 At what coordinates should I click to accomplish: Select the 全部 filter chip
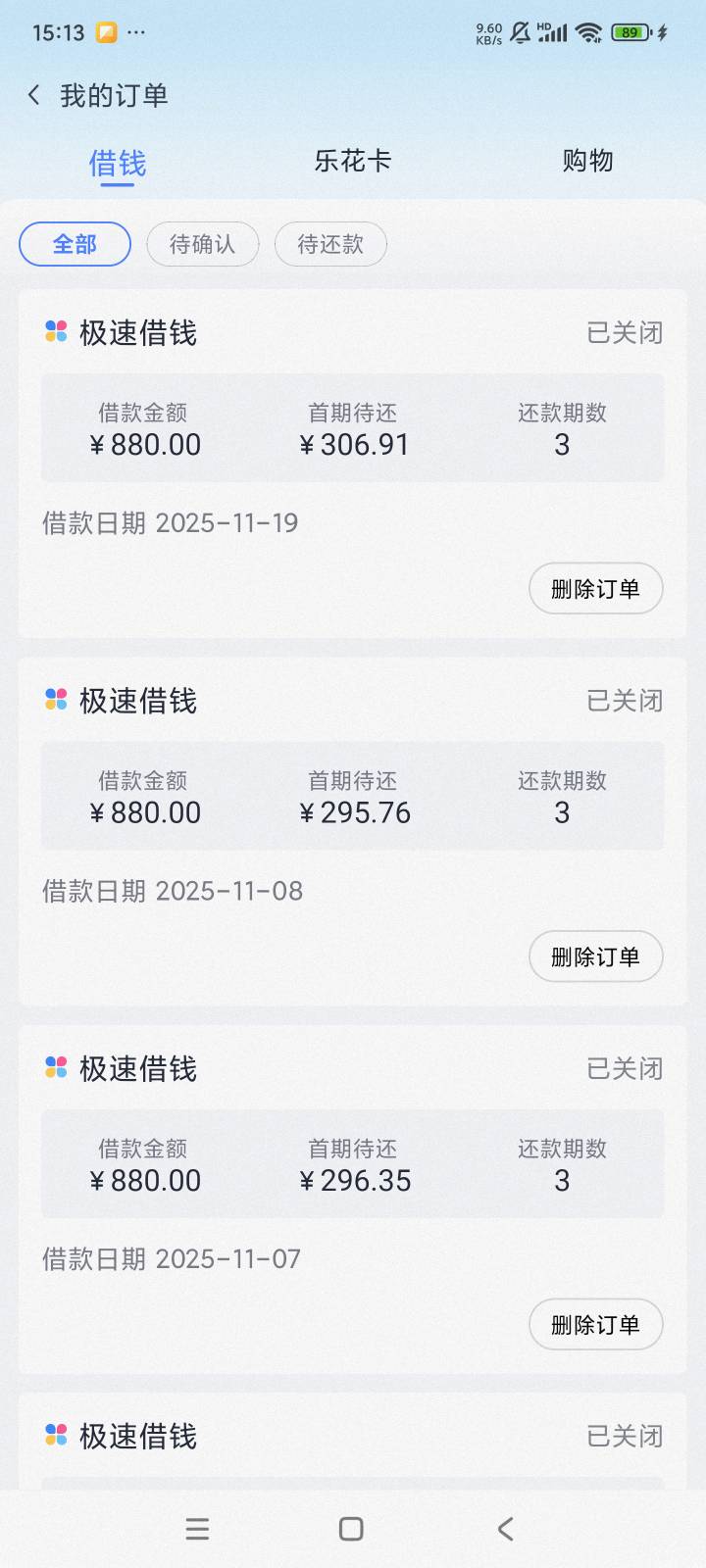coord(75,244)
